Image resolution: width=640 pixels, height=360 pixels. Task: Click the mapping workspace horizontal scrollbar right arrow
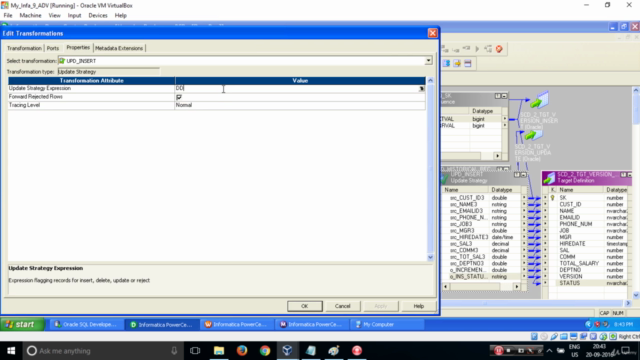(x=628, y=303)
